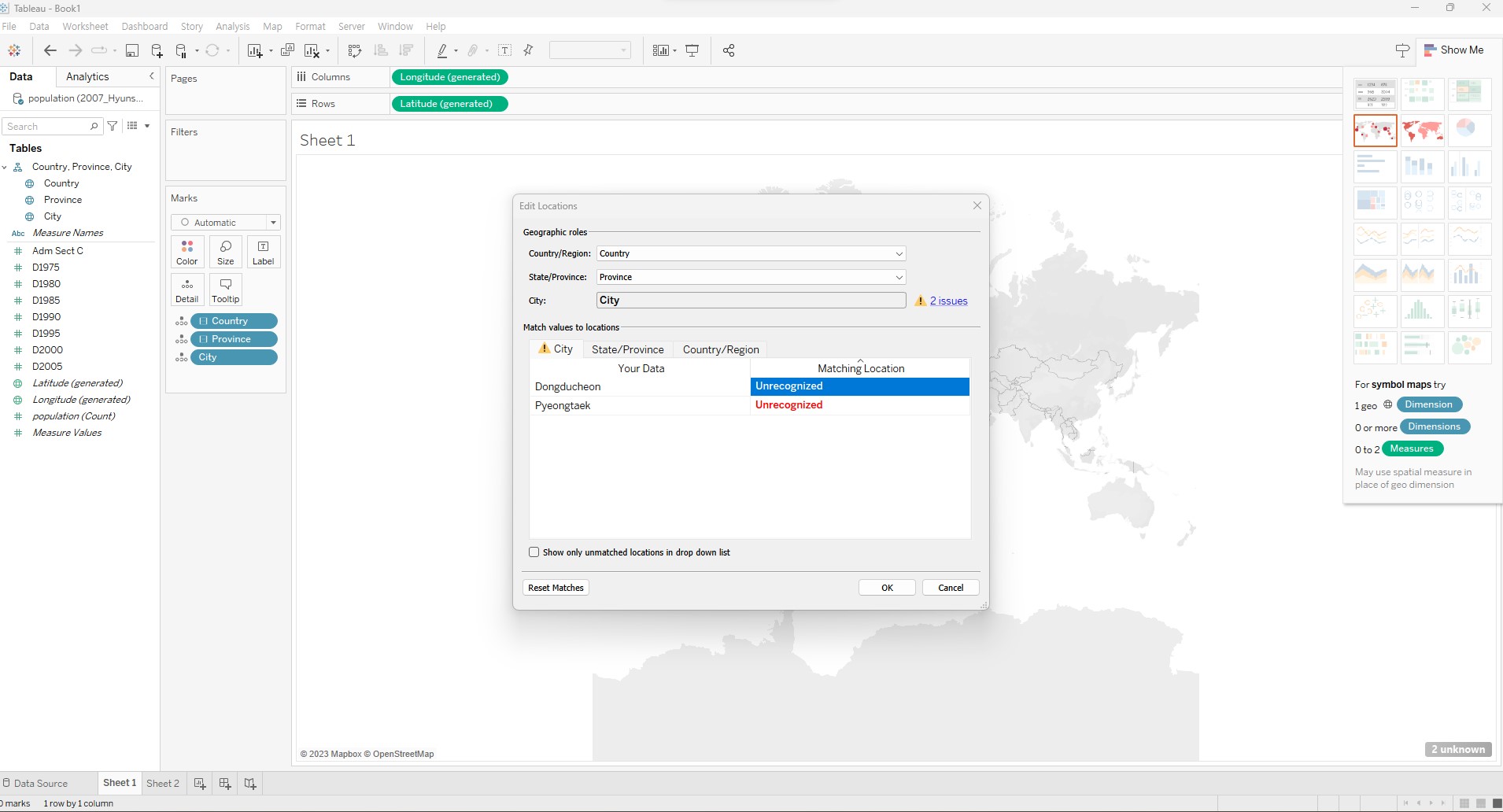Open the Country/Region dropdown
The height and width of the screenshot is (812, 1503).
[899, 253]
